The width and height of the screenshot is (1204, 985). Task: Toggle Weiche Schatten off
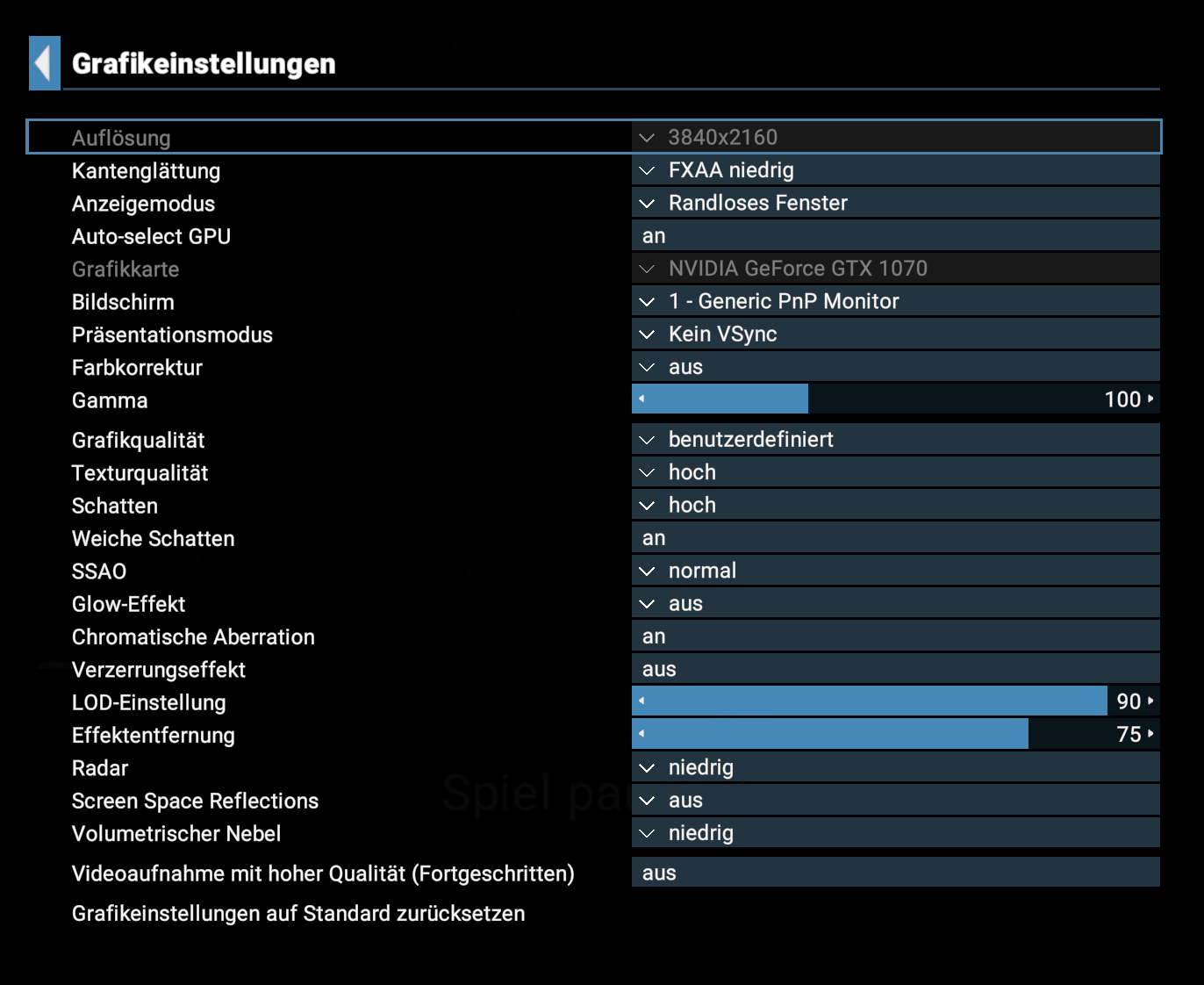(x=896, y=537)
